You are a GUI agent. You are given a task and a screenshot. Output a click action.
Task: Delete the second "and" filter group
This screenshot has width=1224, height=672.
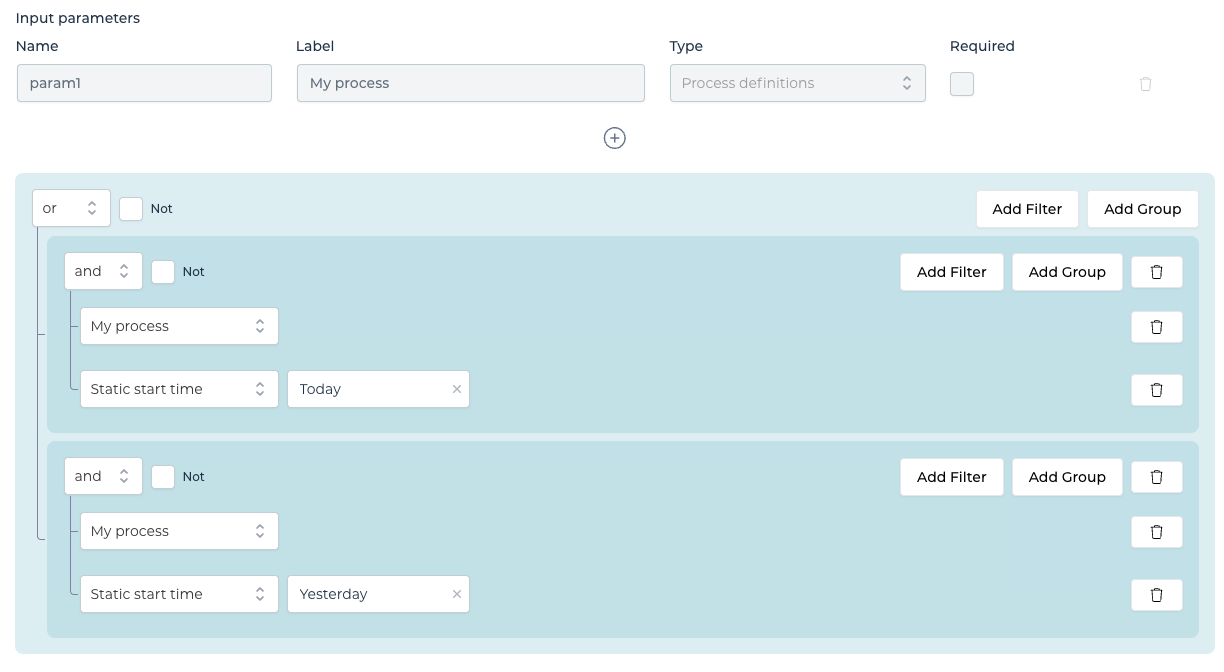point(1156,477)
